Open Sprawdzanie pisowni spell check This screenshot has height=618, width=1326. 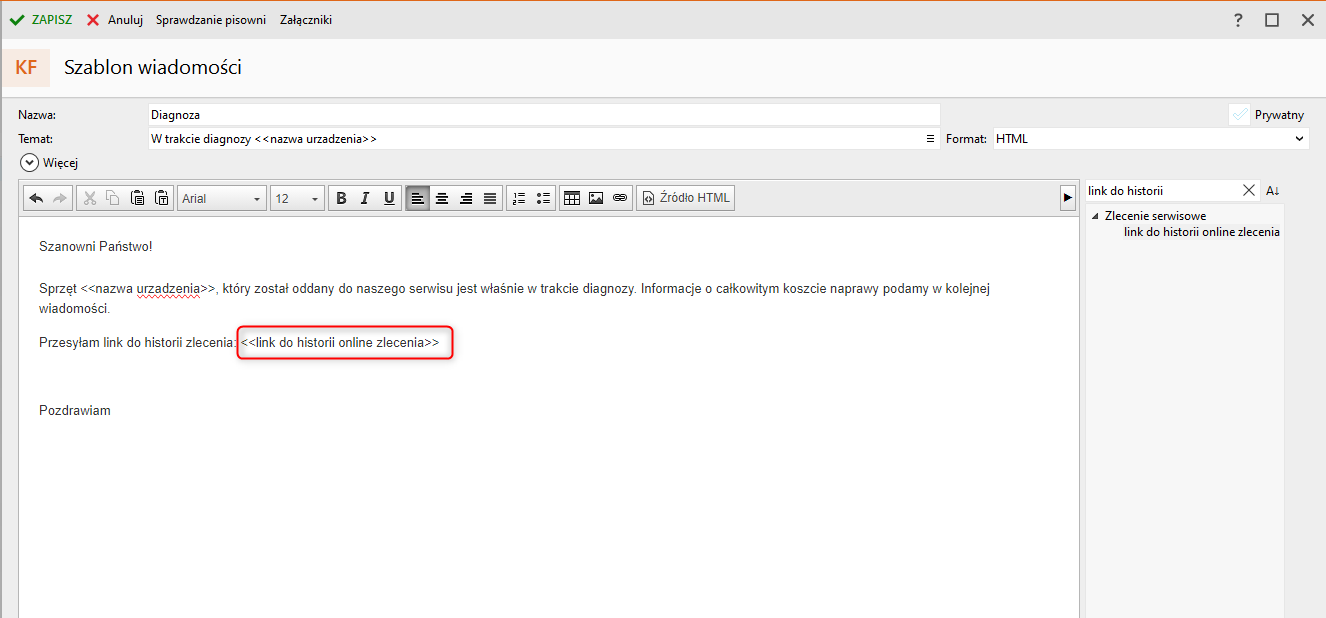click(211, 20)
